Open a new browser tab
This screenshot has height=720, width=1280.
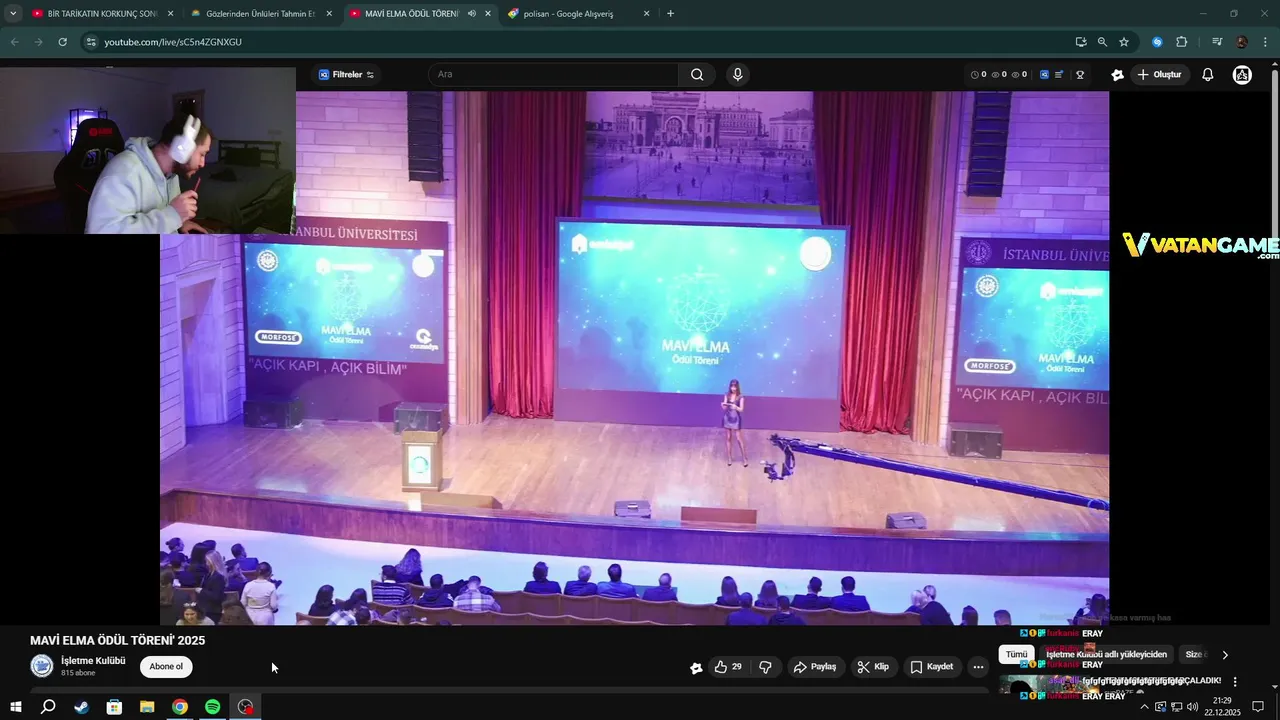(670, 14)
